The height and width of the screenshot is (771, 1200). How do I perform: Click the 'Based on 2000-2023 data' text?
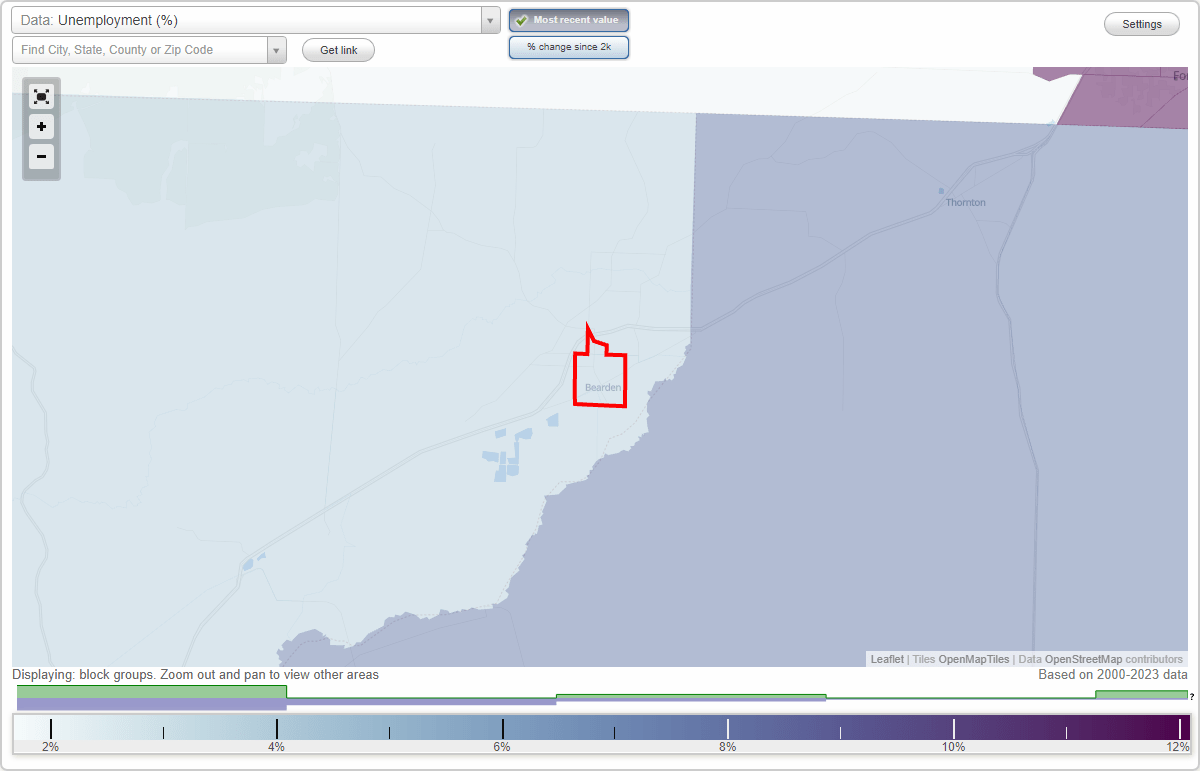coord(1113,675)
